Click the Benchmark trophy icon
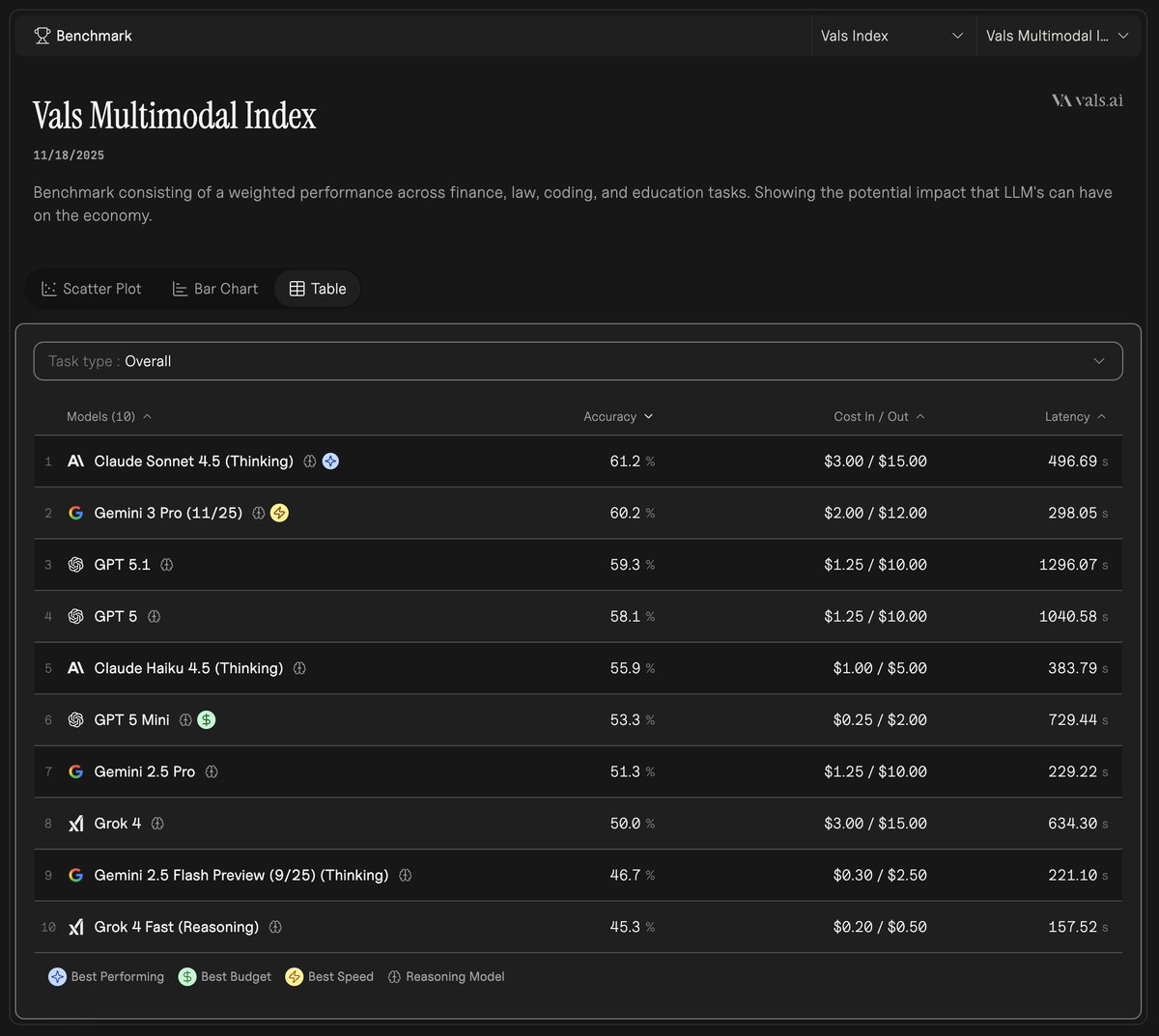1159x1036 pixels. point(41,35)
